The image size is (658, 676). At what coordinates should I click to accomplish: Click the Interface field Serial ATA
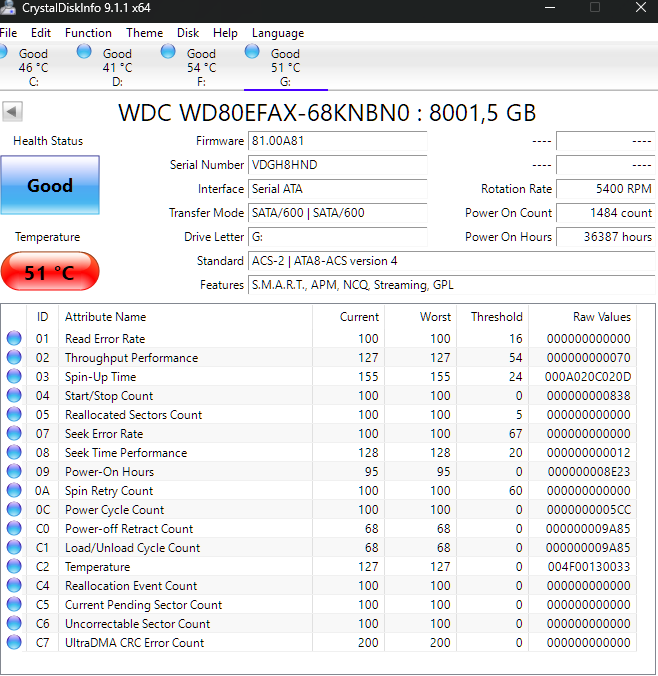(x=338, y=189)
